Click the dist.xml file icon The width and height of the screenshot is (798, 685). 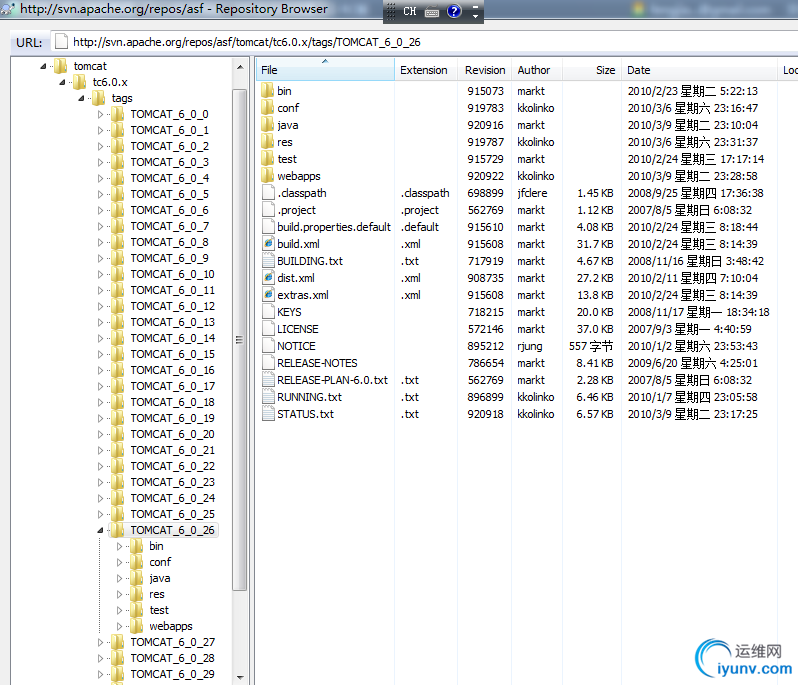[268, 278]
